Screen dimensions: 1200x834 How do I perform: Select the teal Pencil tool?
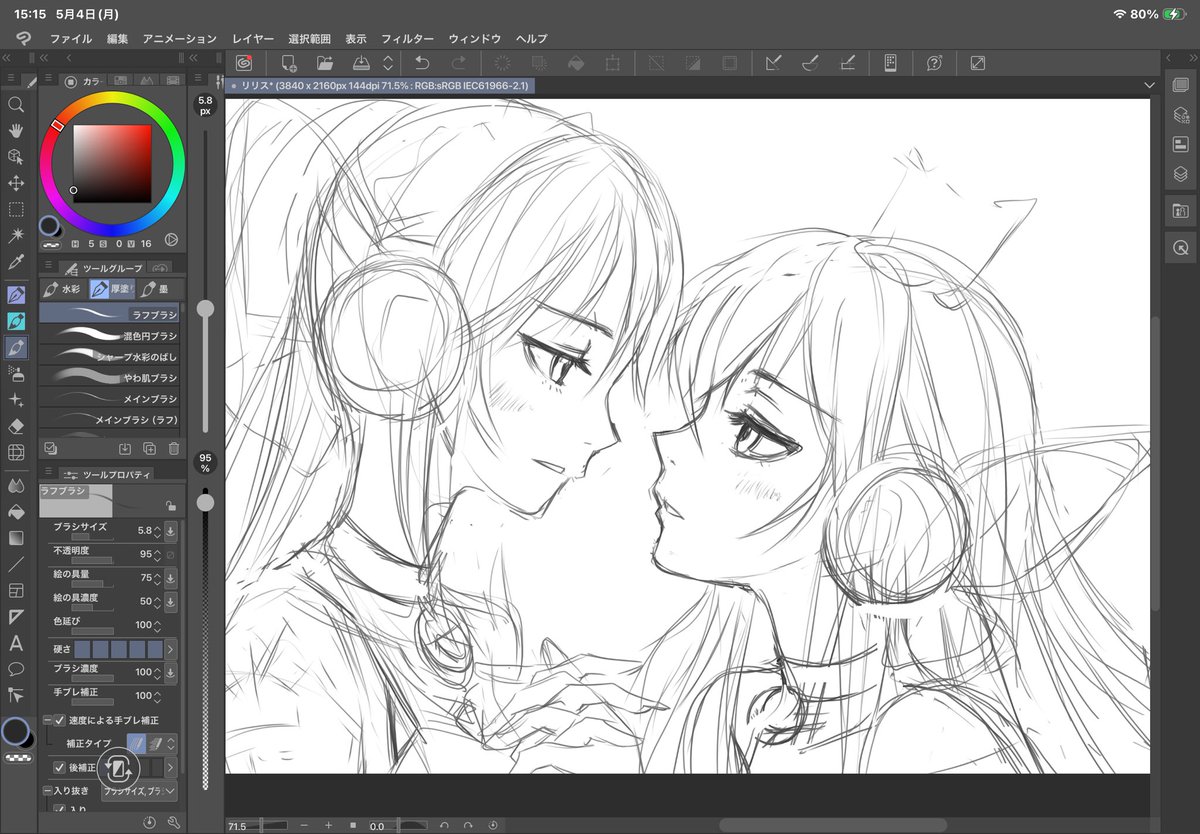[16, 322]
